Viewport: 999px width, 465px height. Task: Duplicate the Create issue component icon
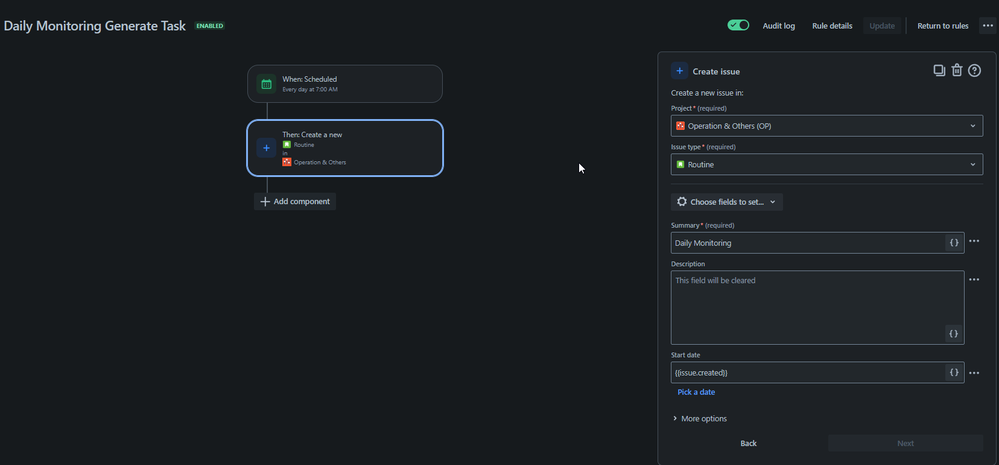coord(939,71)
